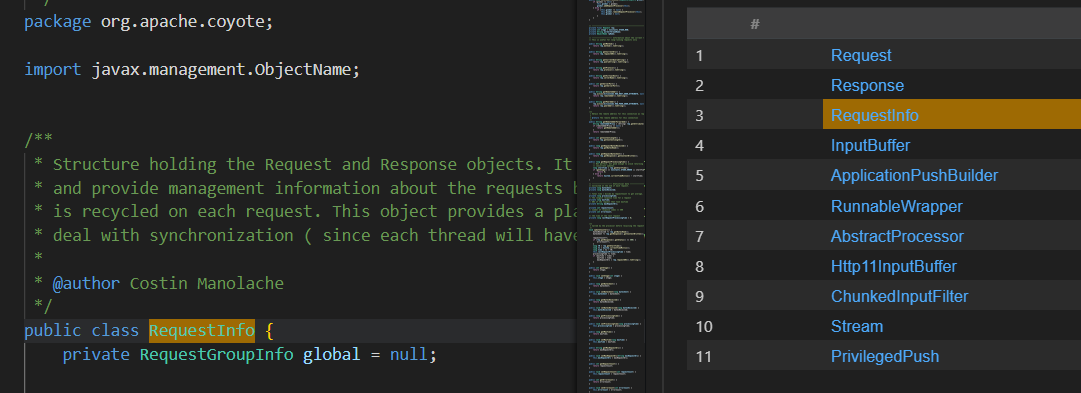
Task: Click the 'null' keyword in code
Action: click(x=409, y=355)
